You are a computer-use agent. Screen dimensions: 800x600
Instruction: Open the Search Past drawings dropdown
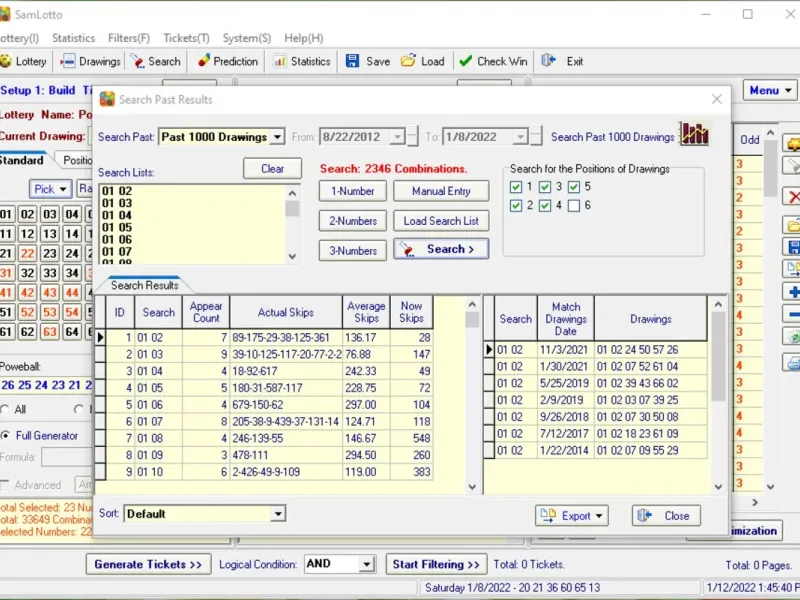pos(277,137)
